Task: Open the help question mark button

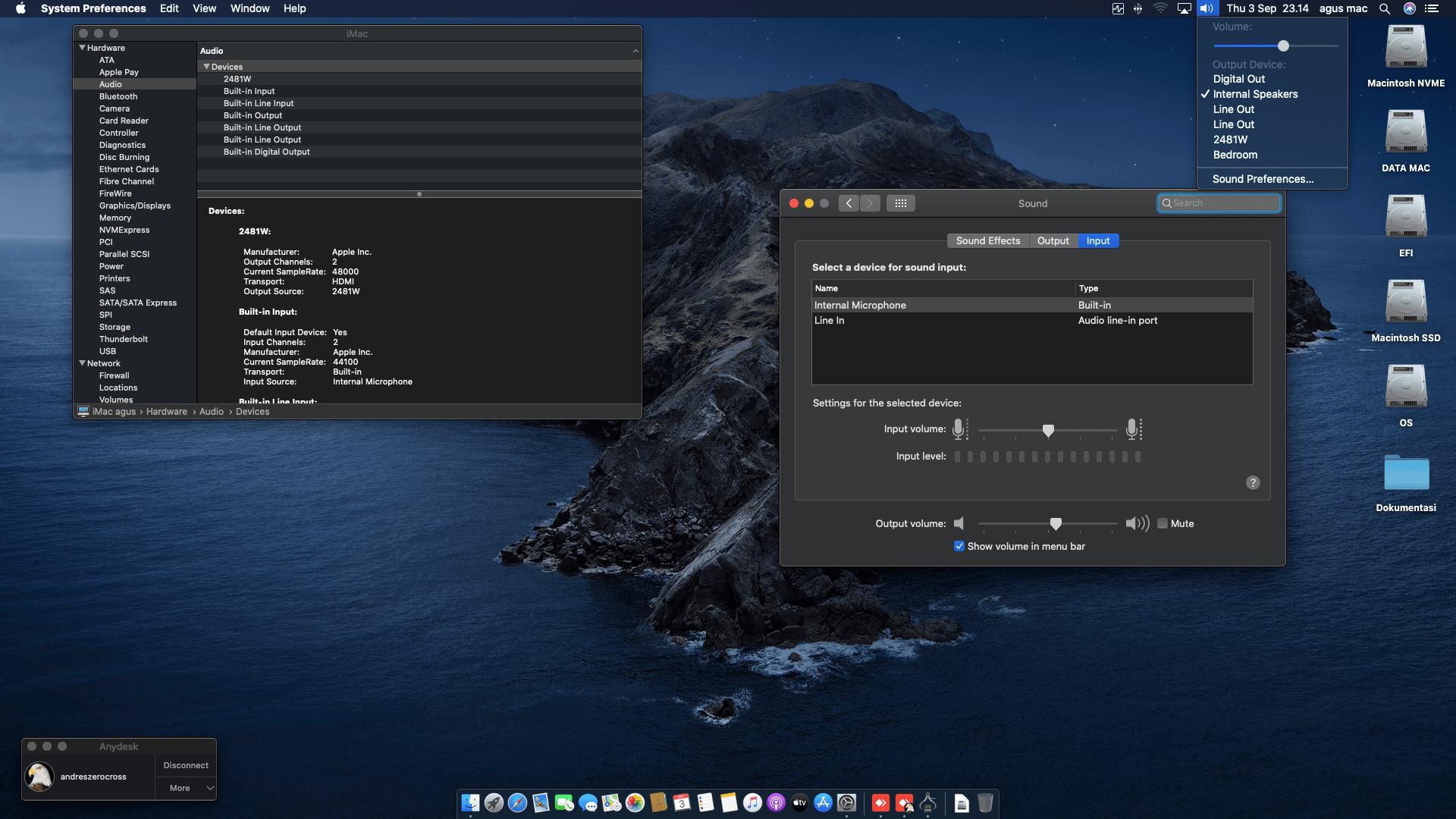Action: tap(1253, 483)
